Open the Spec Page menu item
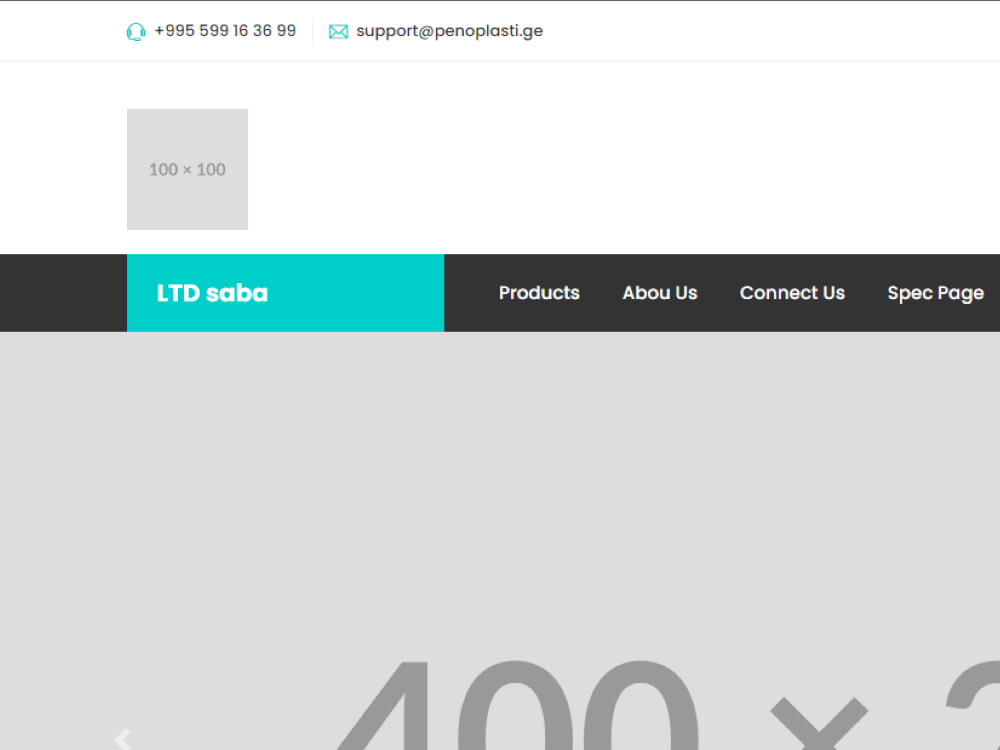This screenshot has width=1000, height=750. point(936,293)
